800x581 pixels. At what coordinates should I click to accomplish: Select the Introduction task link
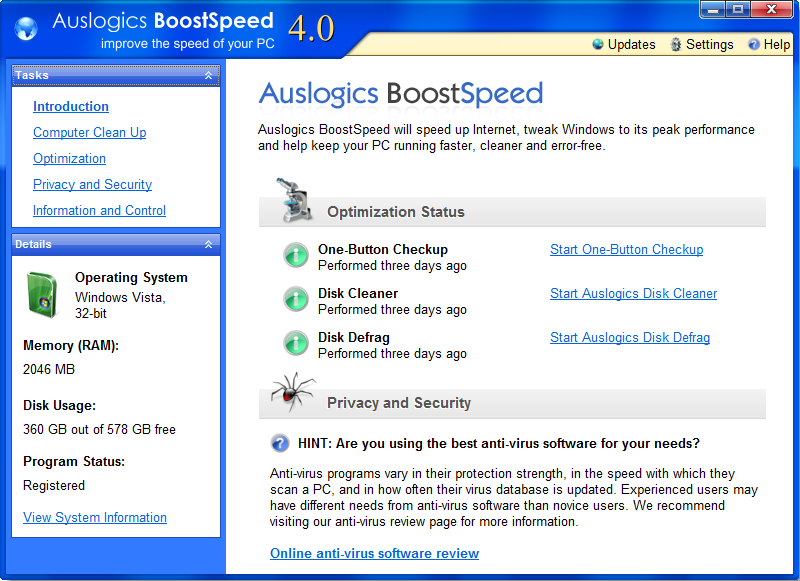(x=71, y=106)
